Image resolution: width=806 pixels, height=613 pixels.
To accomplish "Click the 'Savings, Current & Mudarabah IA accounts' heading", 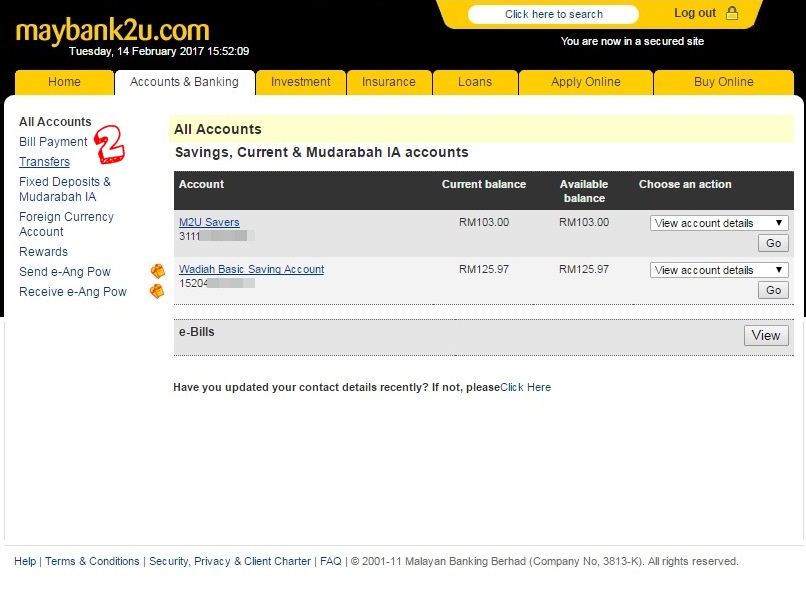I will (x=322, y=153).
